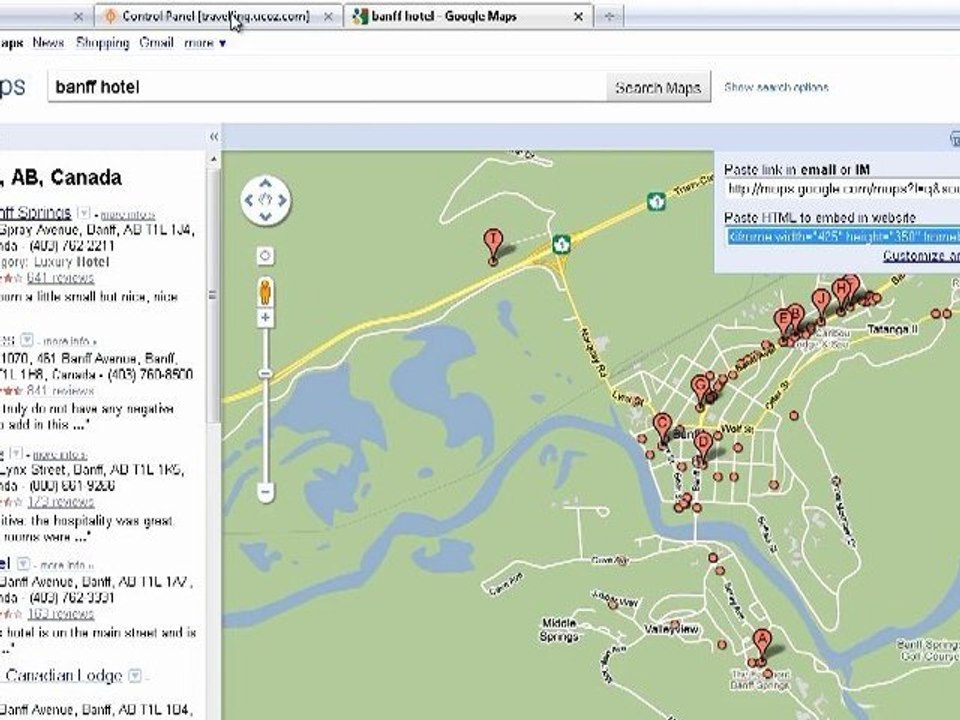The image size is (960, 720).
Task: Open 163 reviews link for Banff Avenue result
Action: pos(60,613)
